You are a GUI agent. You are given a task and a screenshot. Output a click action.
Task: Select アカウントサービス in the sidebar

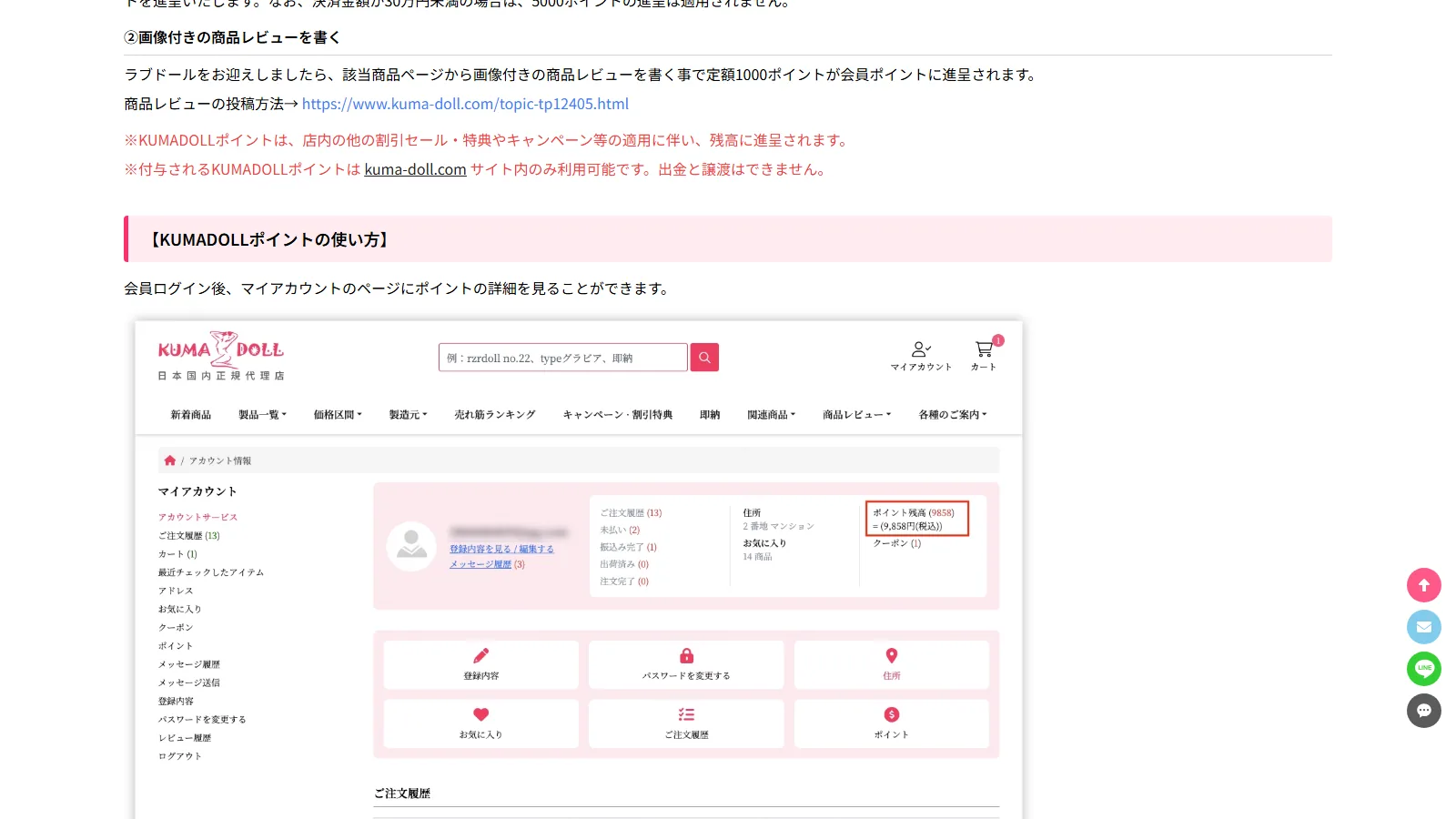[x=197, y=517]
